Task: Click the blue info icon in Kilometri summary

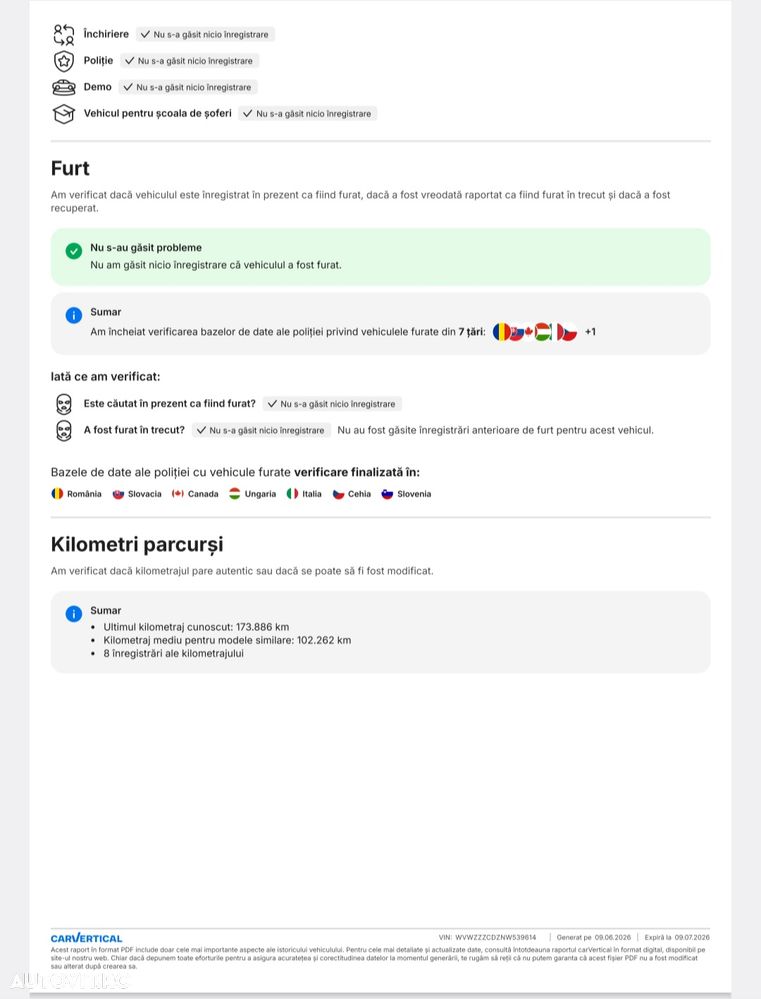Action: tap(74, 614)
